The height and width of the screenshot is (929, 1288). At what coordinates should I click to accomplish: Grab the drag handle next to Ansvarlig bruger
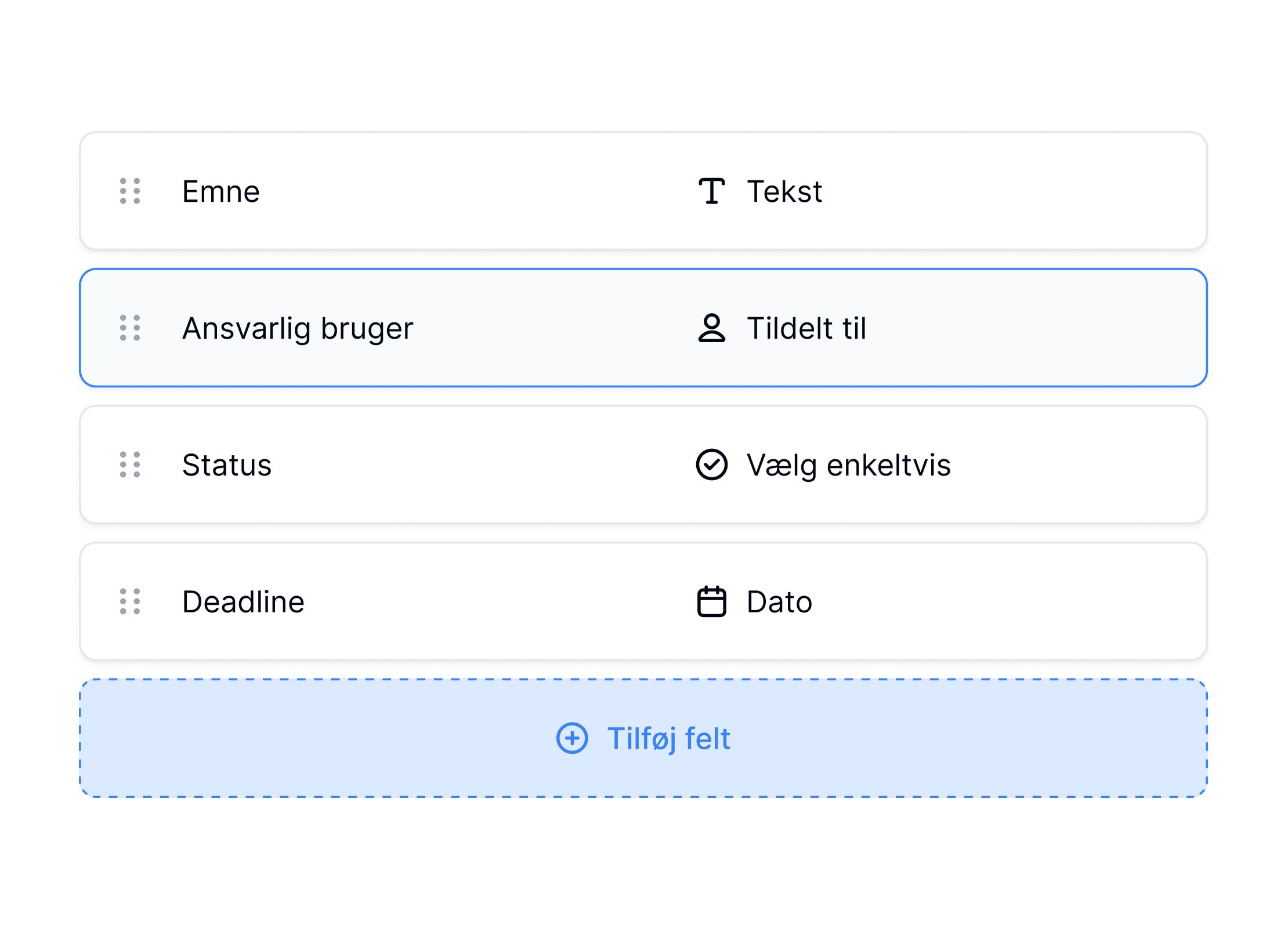[x=130, y=328]
